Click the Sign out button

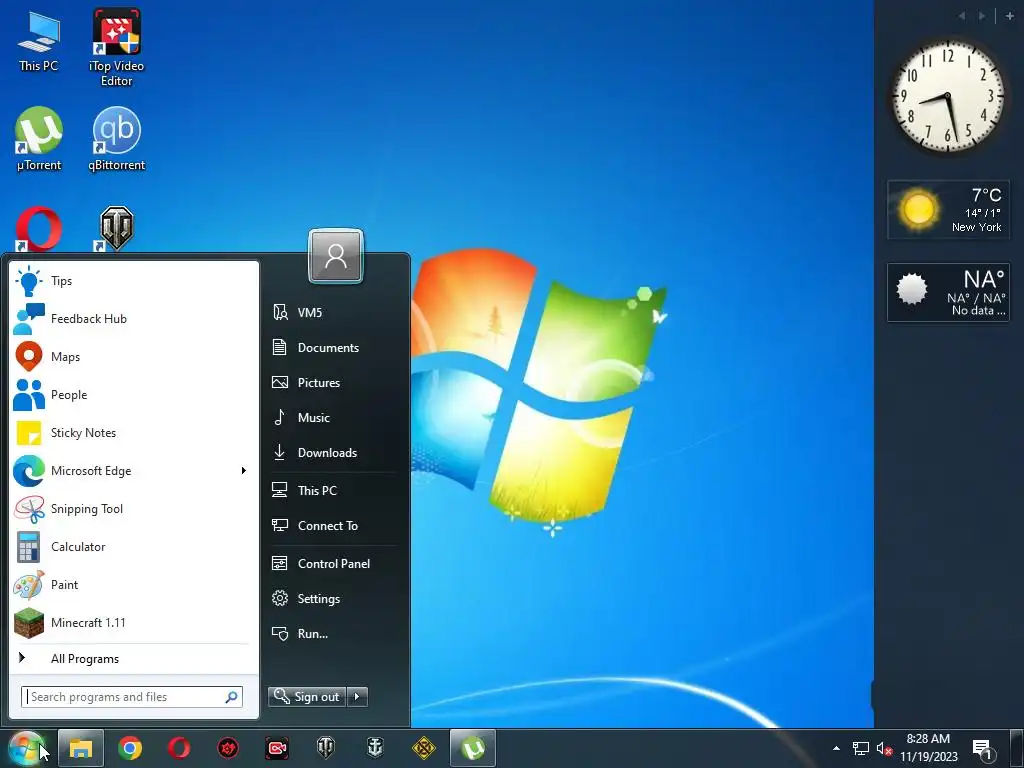click(x=307, y=697)
